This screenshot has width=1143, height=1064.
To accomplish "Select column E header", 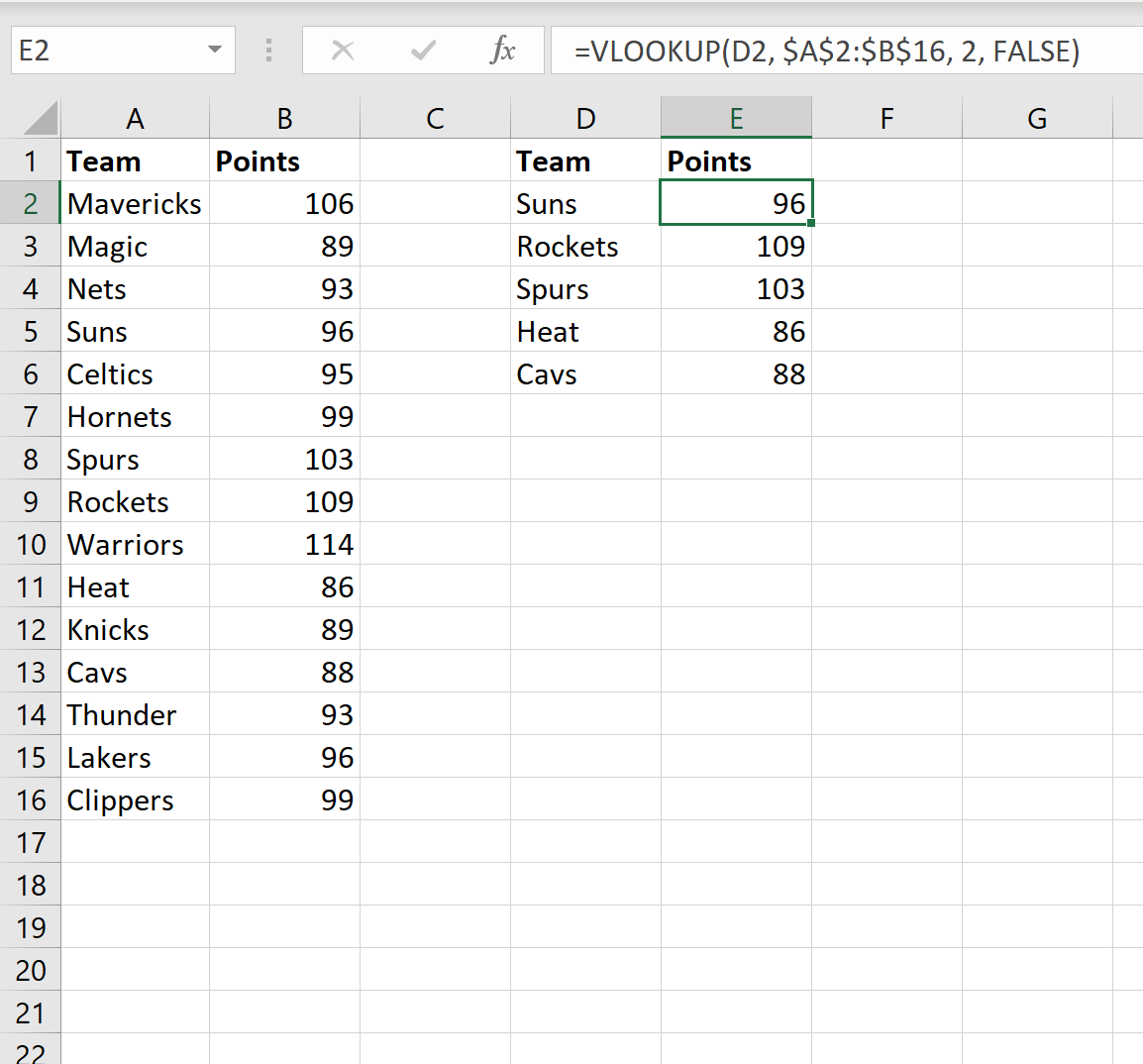I will point(736,119).
